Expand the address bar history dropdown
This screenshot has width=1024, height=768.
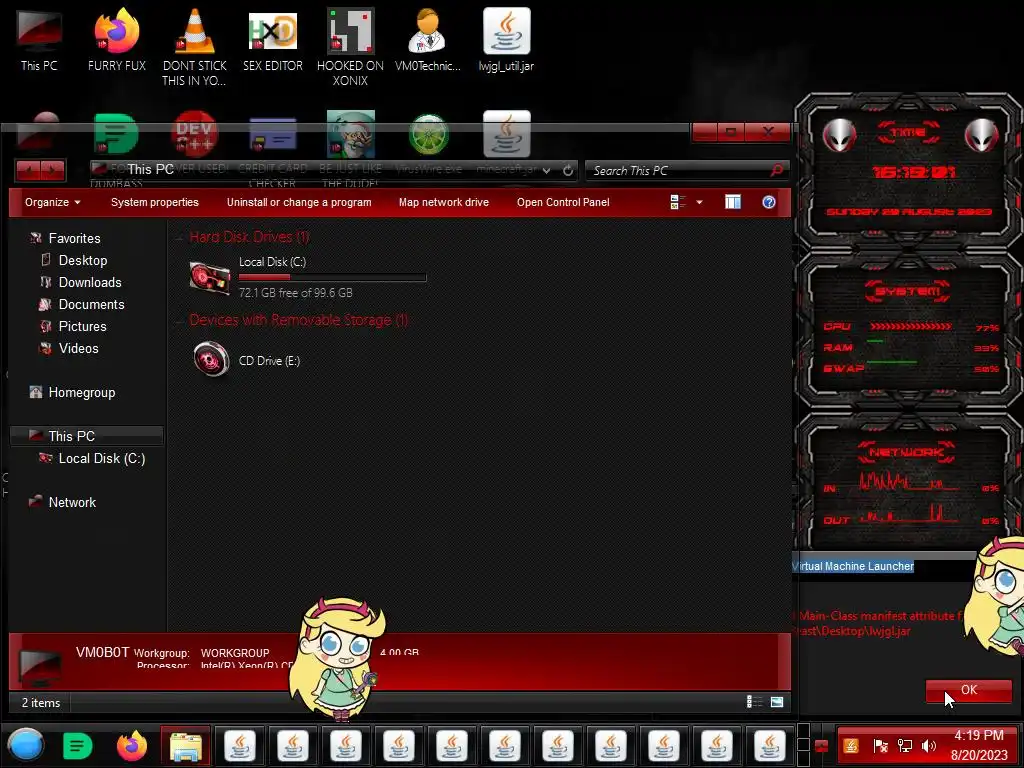click(x=546, y=170)
